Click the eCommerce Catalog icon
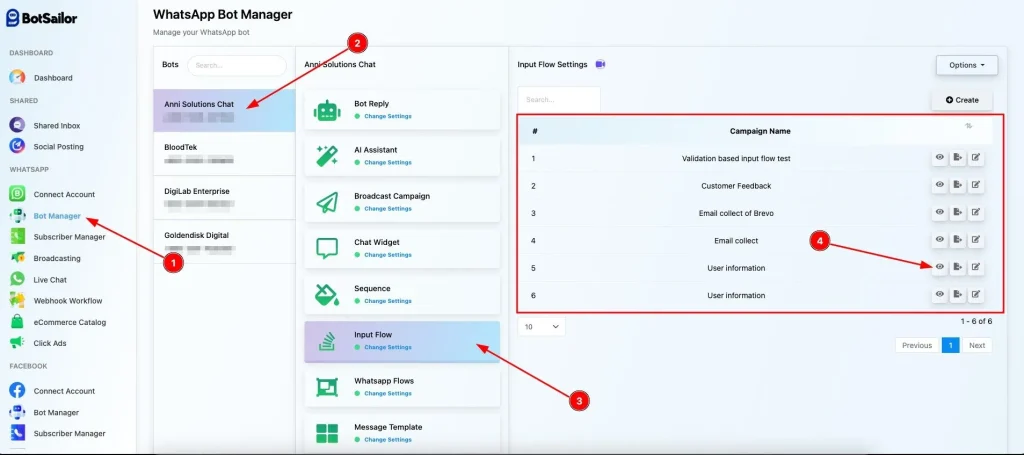This screenshot has width=1024, height=455. click(x=18, y=322)
